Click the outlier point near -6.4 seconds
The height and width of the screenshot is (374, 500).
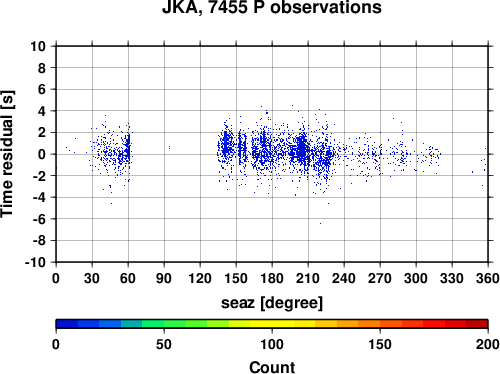pyautogui.click(x=321, y=223)
